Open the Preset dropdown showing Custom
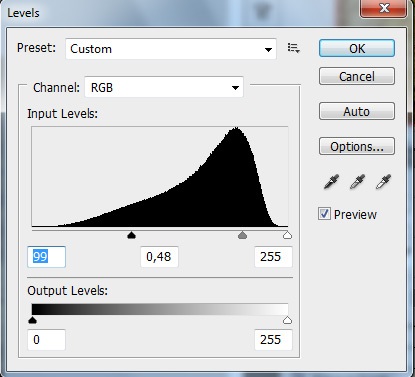415x377 pixels. point(171,49)
